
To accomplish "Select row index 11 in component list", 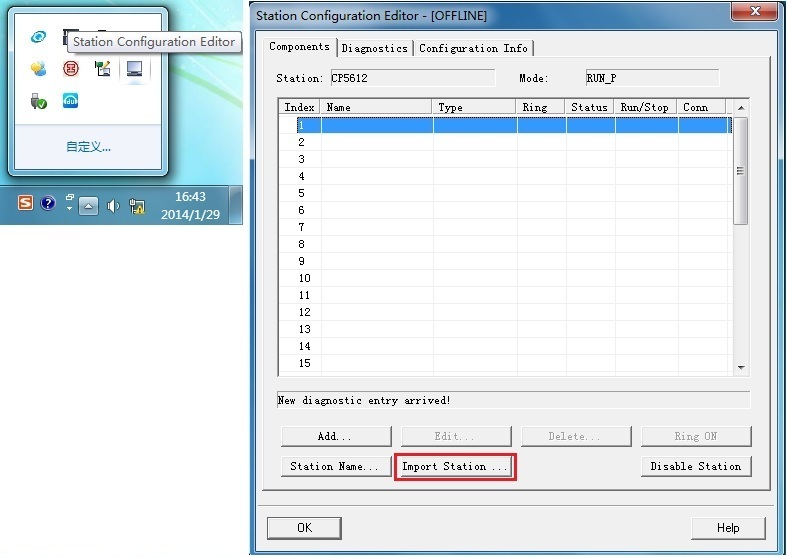I will point(505,296).
